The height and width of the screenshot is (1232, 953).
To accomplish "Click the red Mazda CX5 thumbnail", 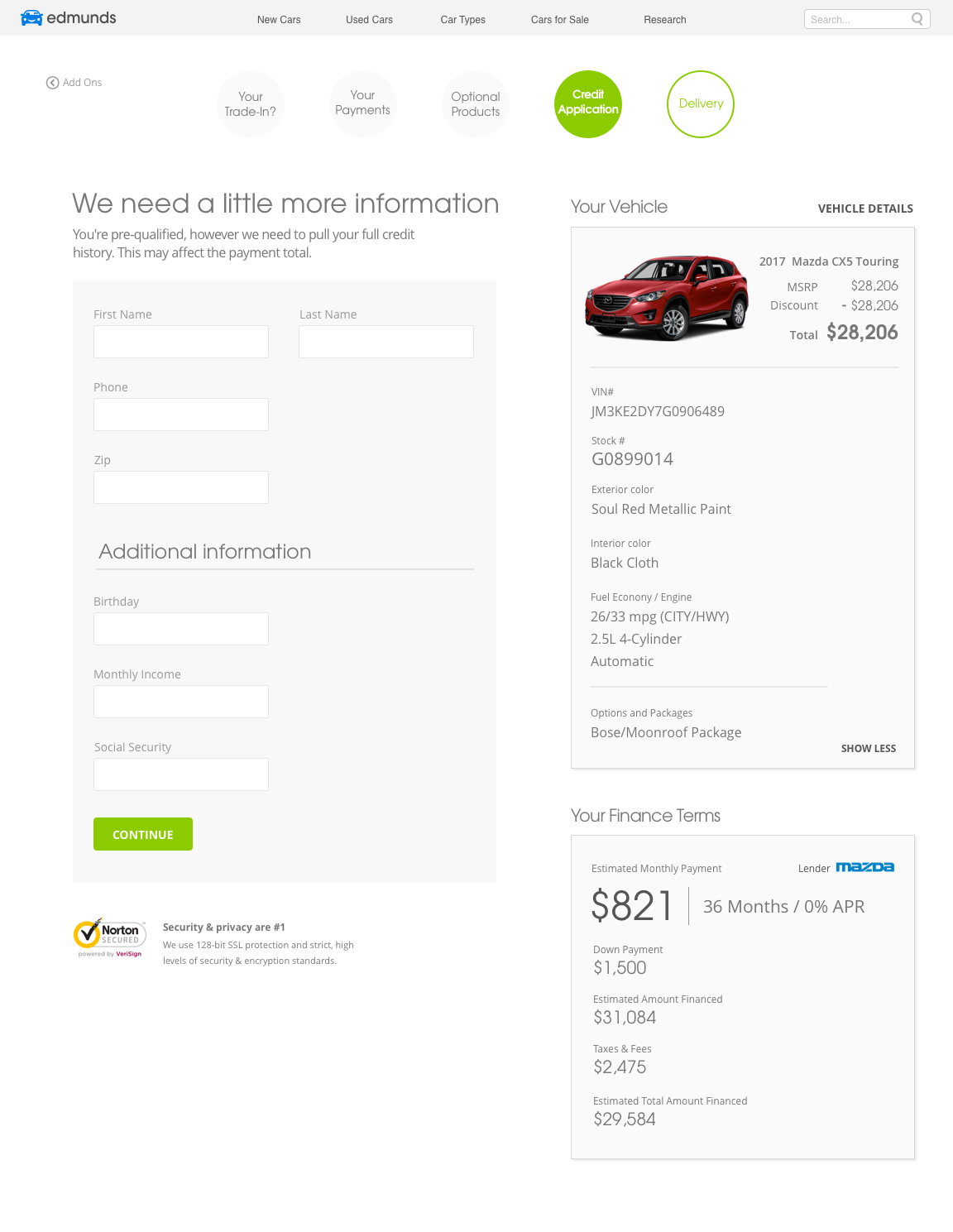I will pyautogui.click(x=667, y=298).
